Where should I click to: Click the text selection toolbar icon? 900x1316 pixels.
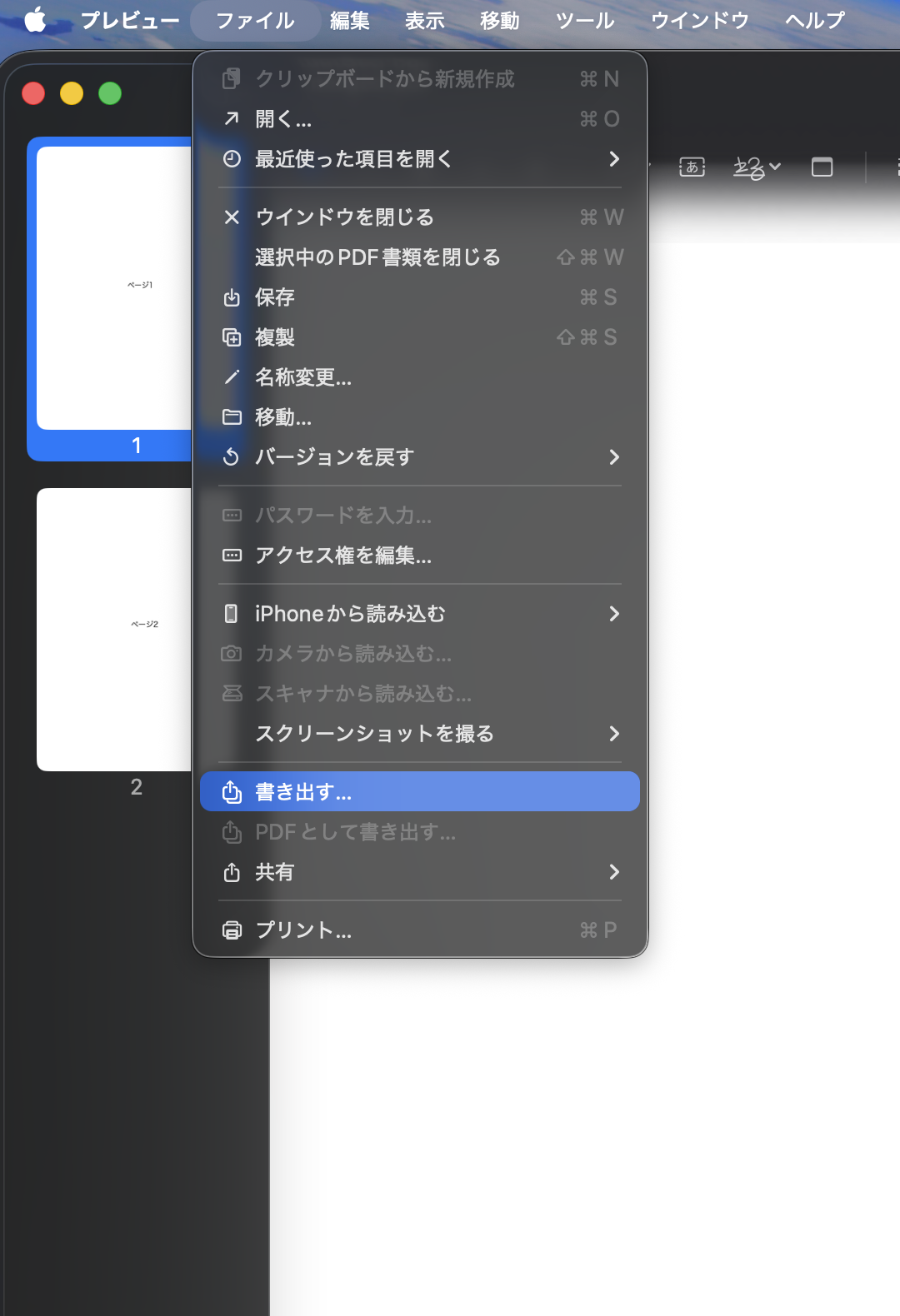click(x=692, y=167)
